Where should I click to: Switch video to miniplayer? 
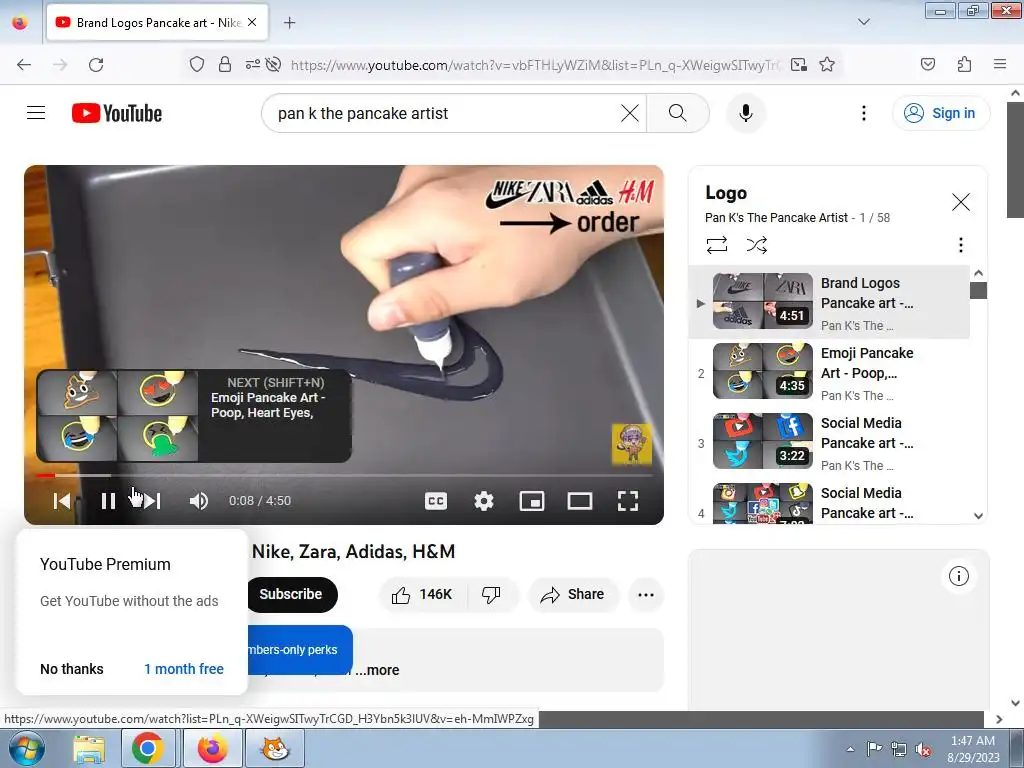(x=532, y=501)
